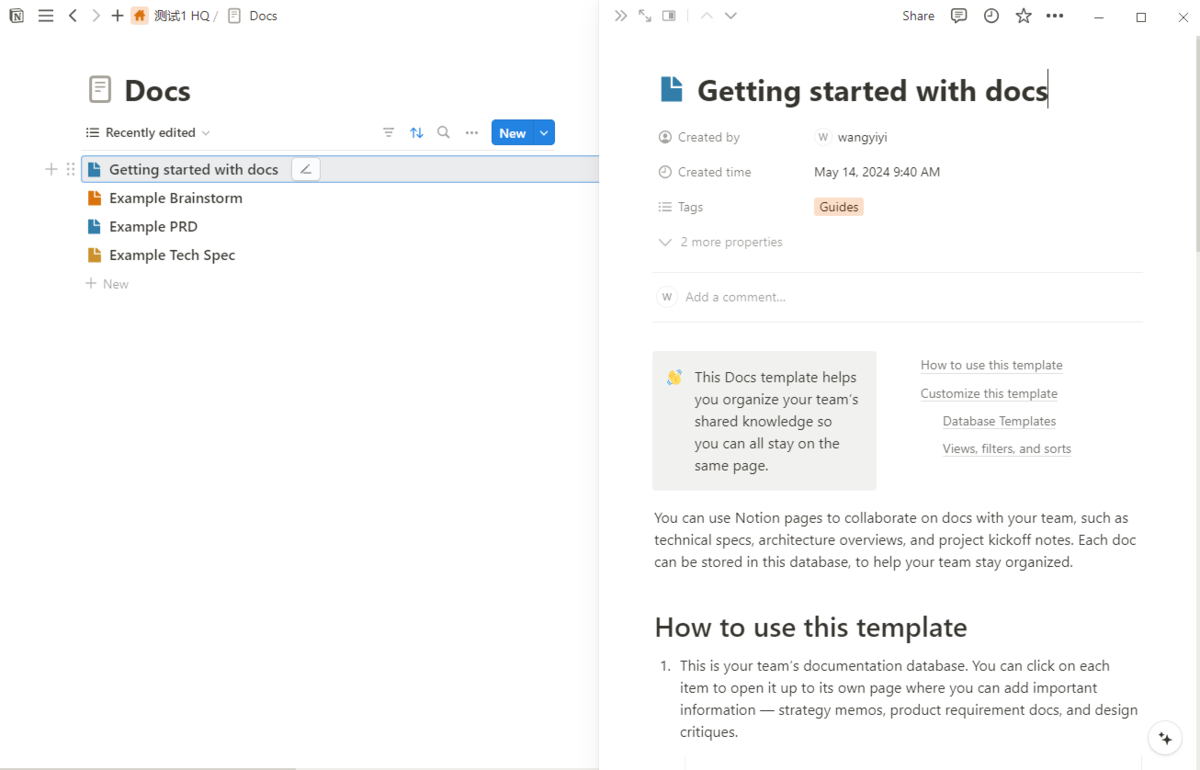Toggle the peek mode layout icon
Screen dimensions: 1200x770
pos(669,16)
